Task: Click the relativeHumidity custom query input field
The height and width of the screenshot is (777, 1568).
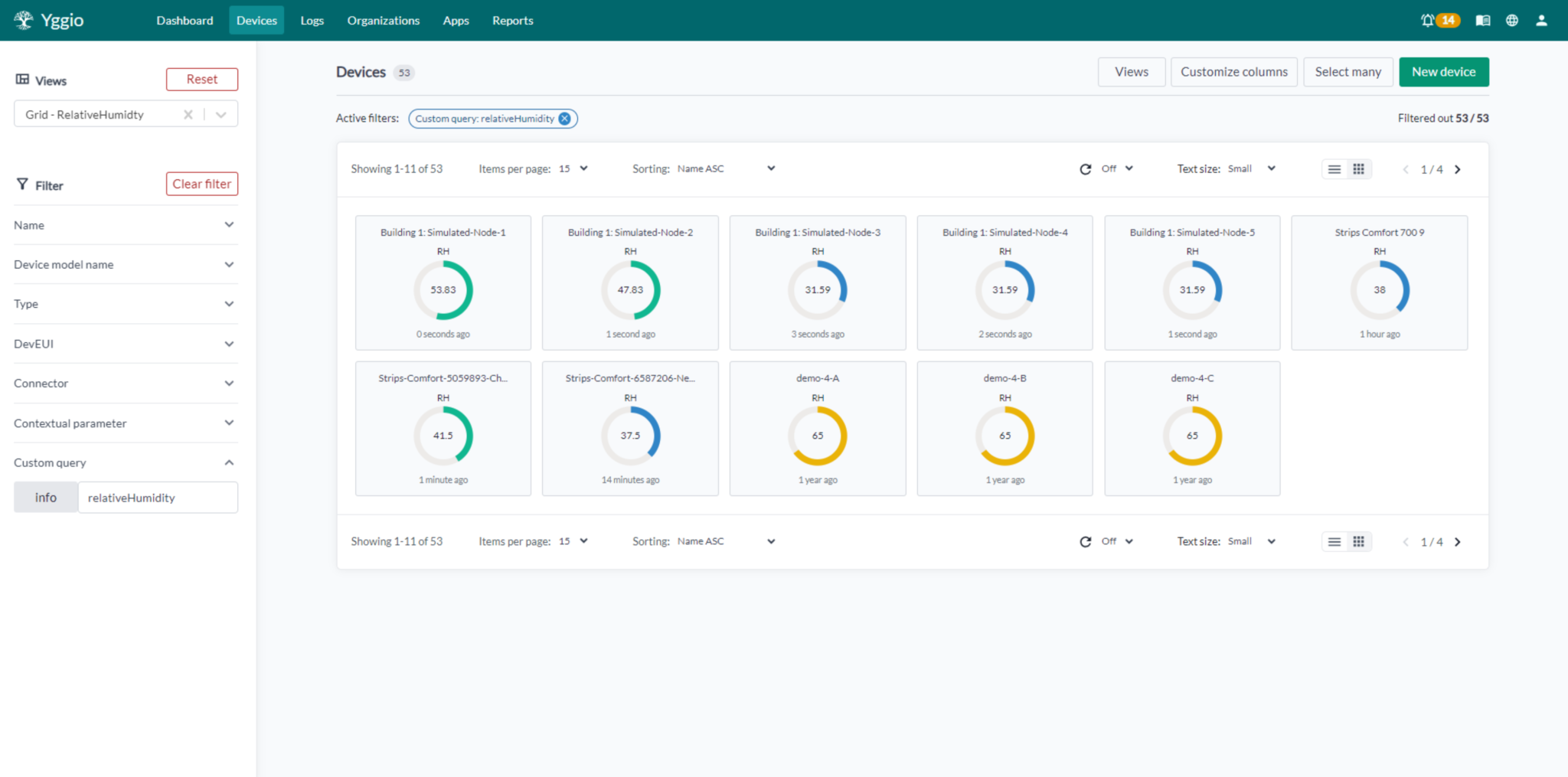Action: 158,497
